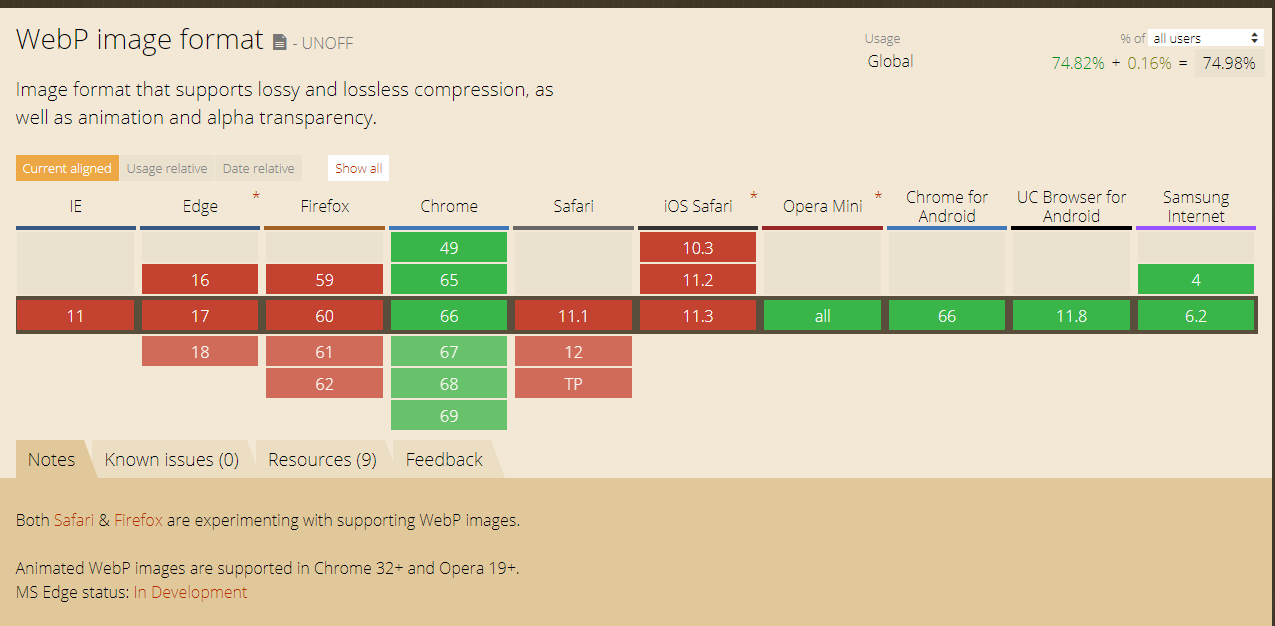Image resolution: width=1275 pixels, height=626 pixels.
Task: Select the Current aligned view toggle
Action: click(67, 168)
